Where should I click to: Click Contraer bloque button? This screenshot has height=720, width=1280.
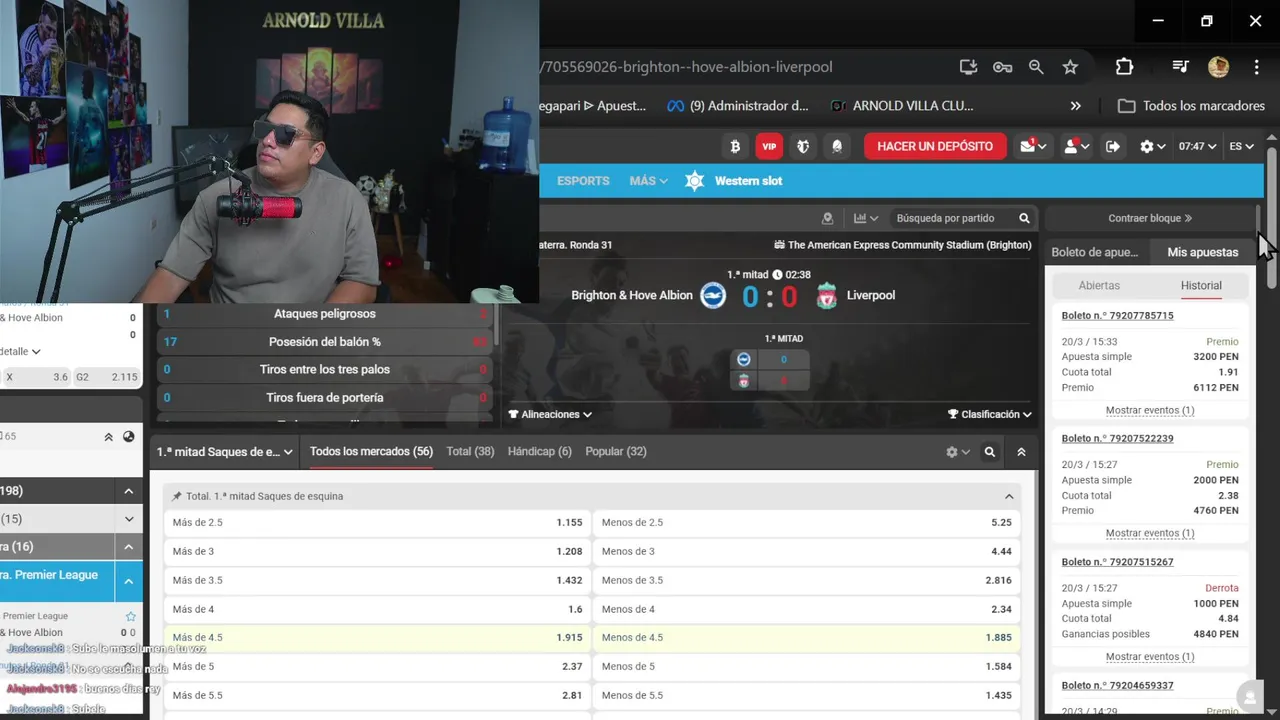click(x=1150, y=218)
